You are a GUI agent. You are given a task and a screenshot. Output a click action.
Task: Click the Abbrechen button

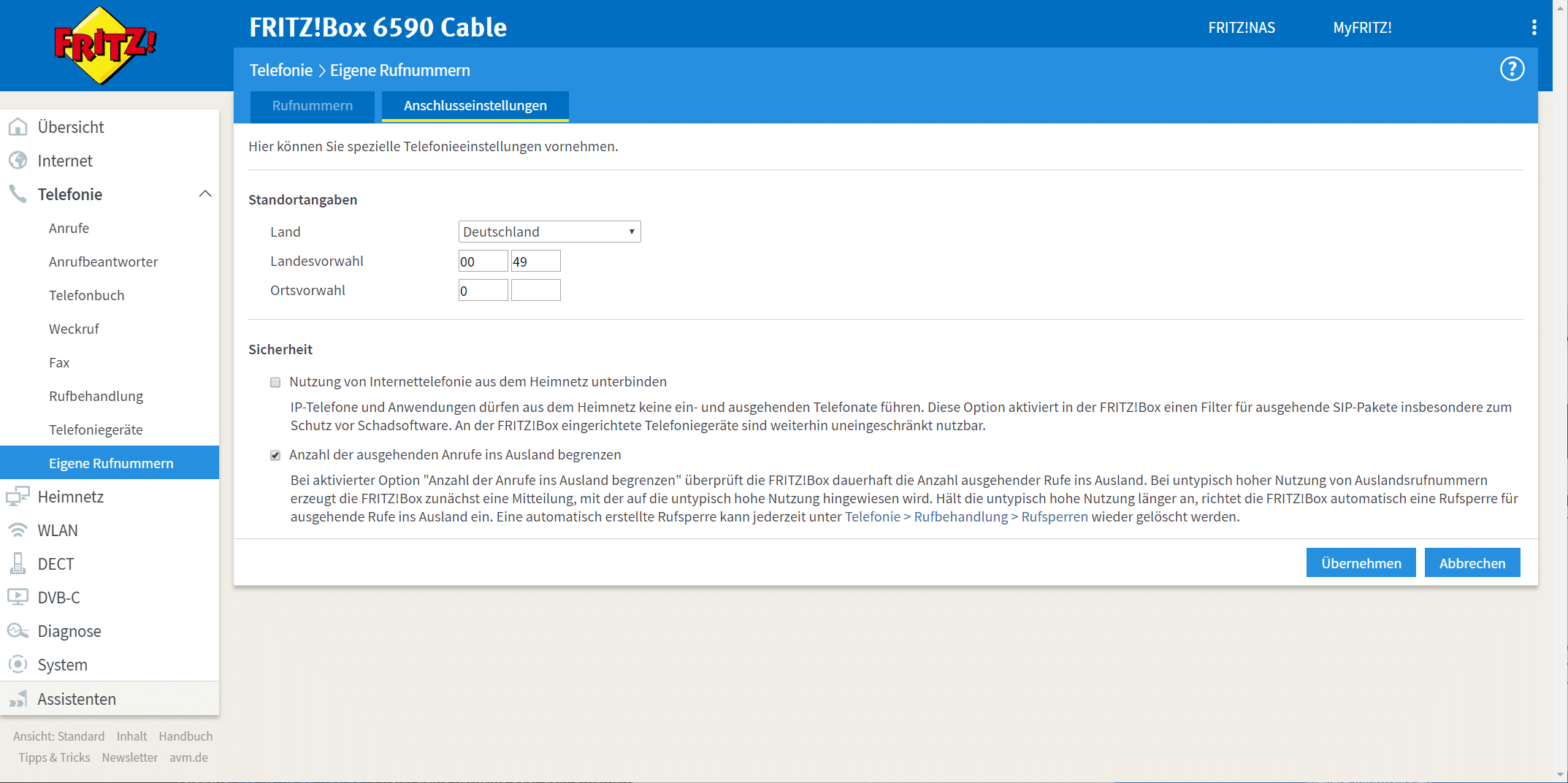click(x=1472, y=563)
